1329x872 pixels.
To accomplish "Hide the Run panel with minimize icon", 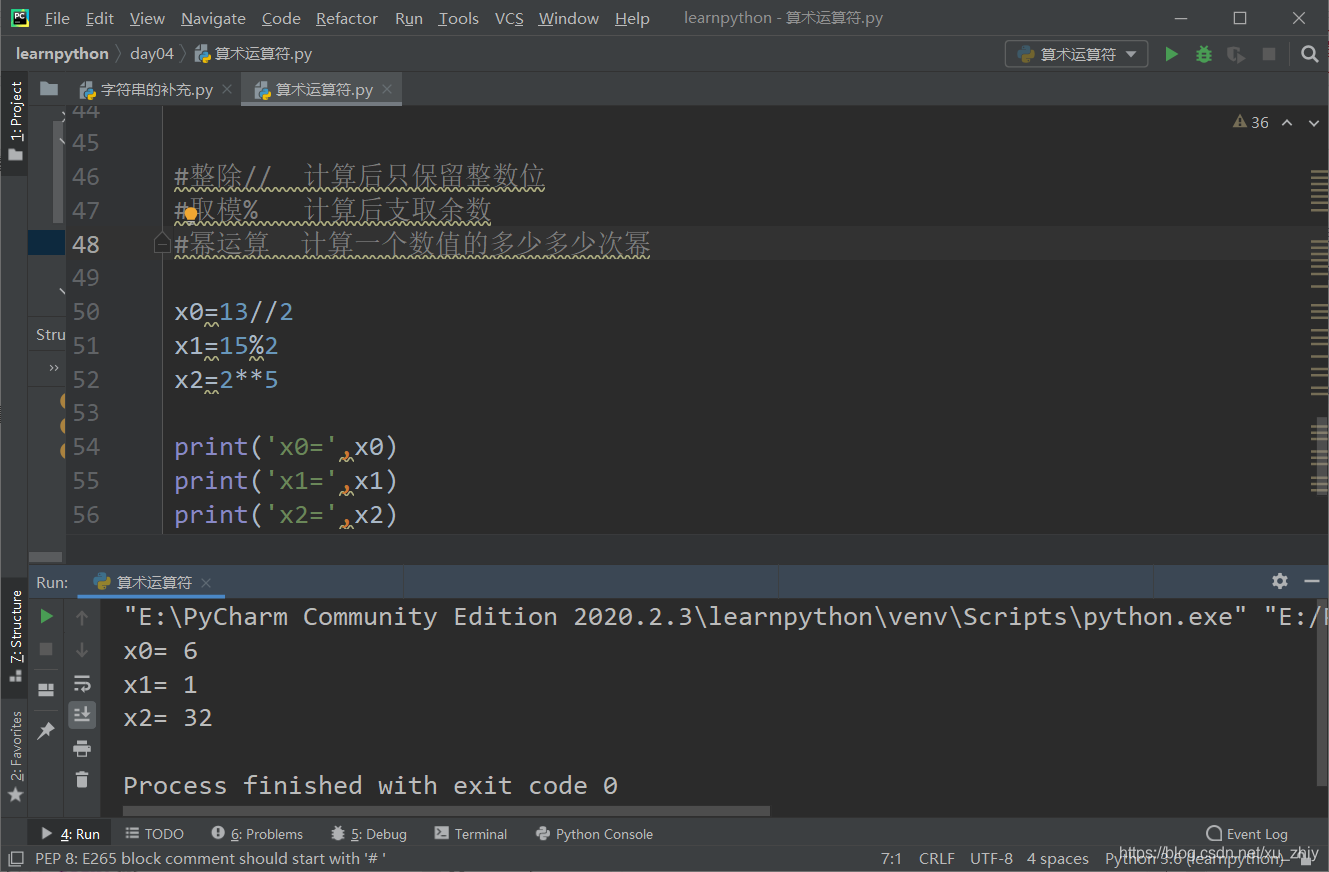I will click(1312, 581).
